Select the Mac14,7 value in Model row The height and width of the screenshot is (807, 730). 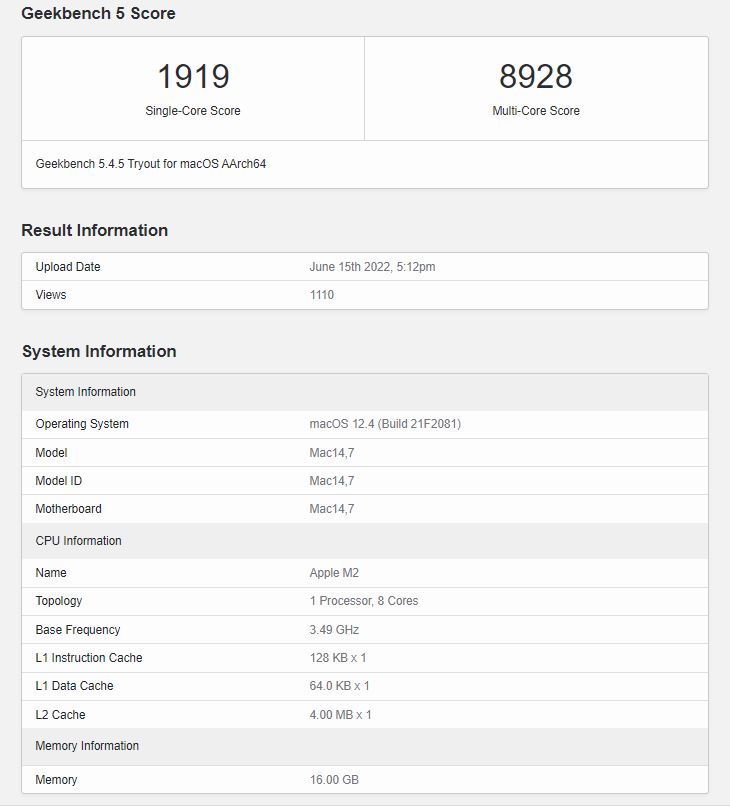[332, 453]
